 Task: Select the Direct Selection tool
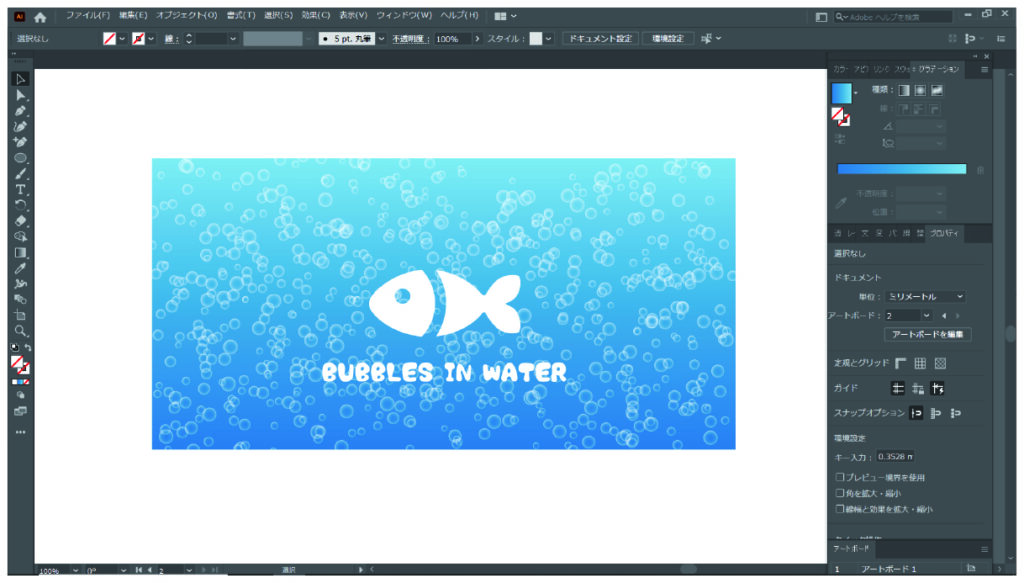point(20,95)
